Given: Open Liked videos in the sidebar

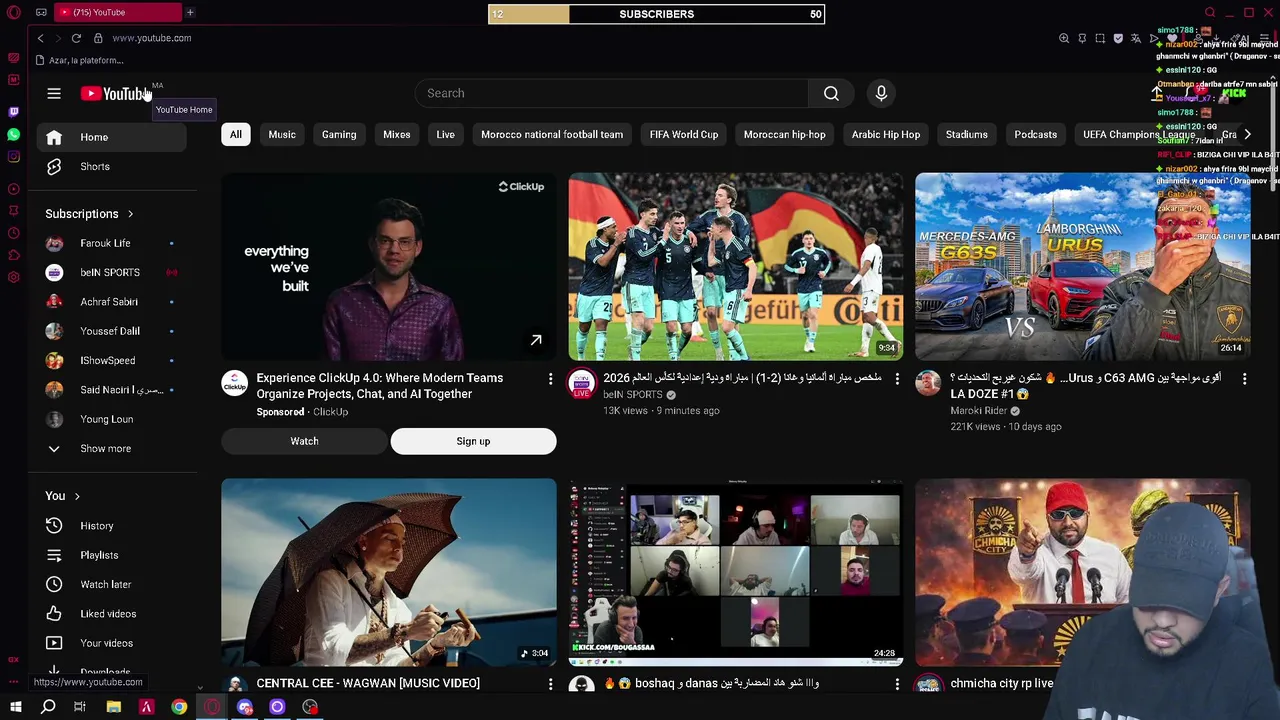Looking at the screenshot, I should point(112,614).
